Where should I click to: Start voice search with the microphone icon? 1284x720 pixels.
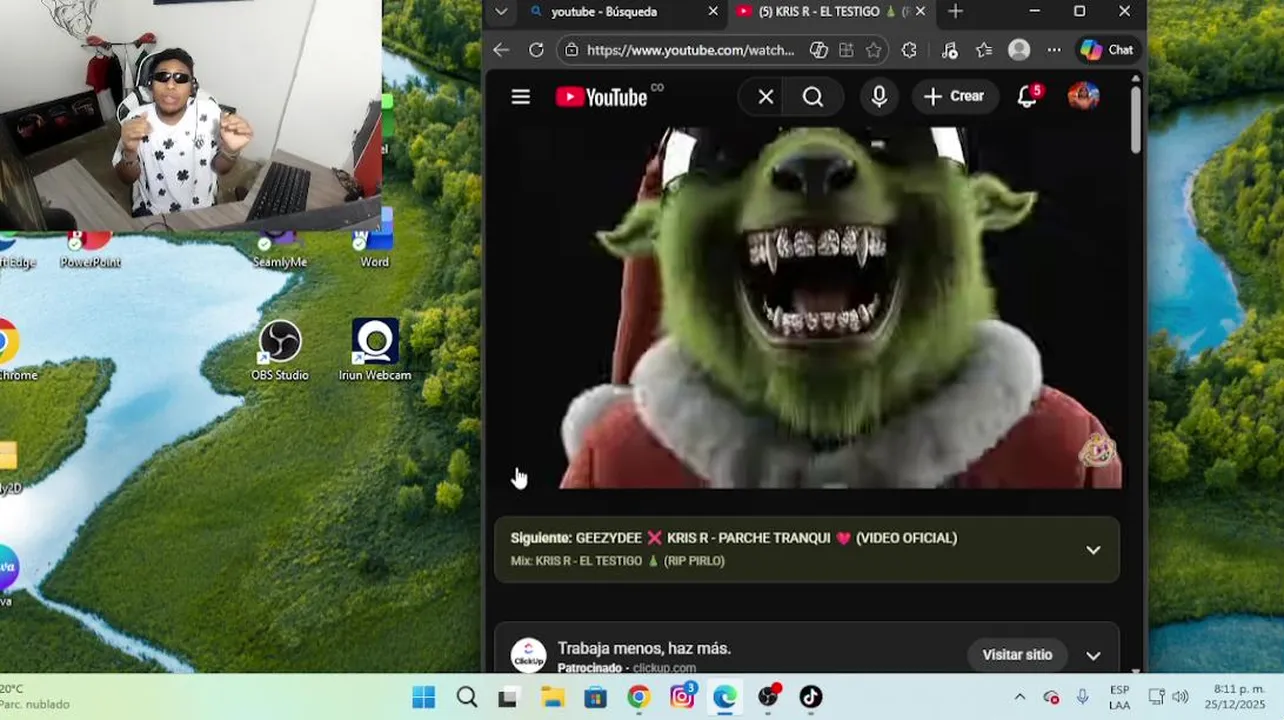pyautogui.click(x=879, y=96)
